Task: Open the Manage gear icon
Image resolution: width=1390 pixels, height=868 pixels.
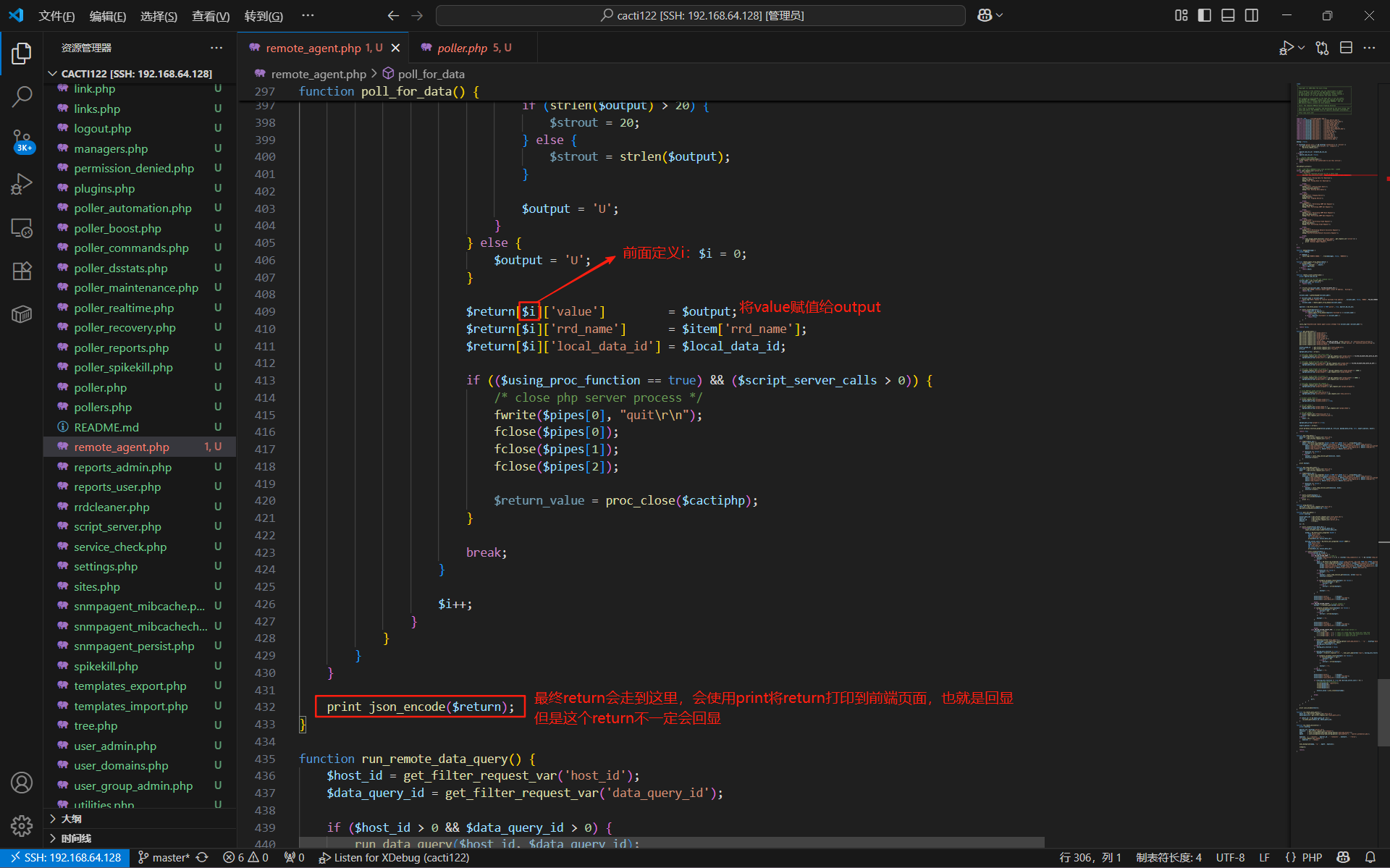Action: pyautogui.click(x=22, y=826)
